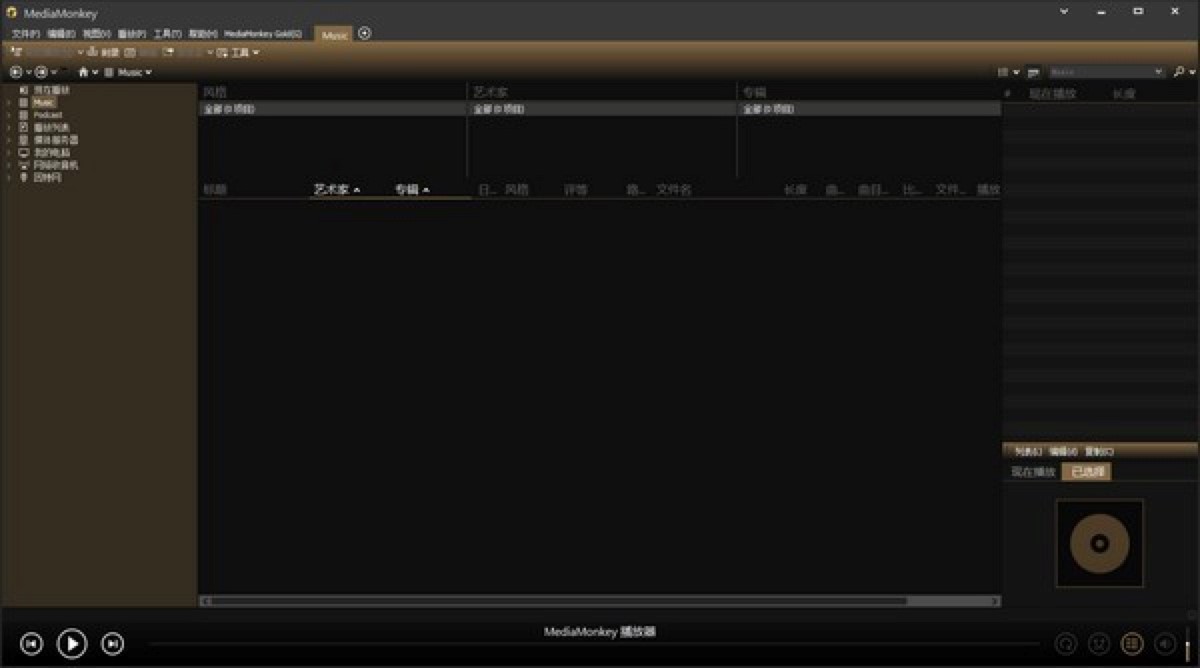Click the back navigation arrow icon

[x=16, y=72]
